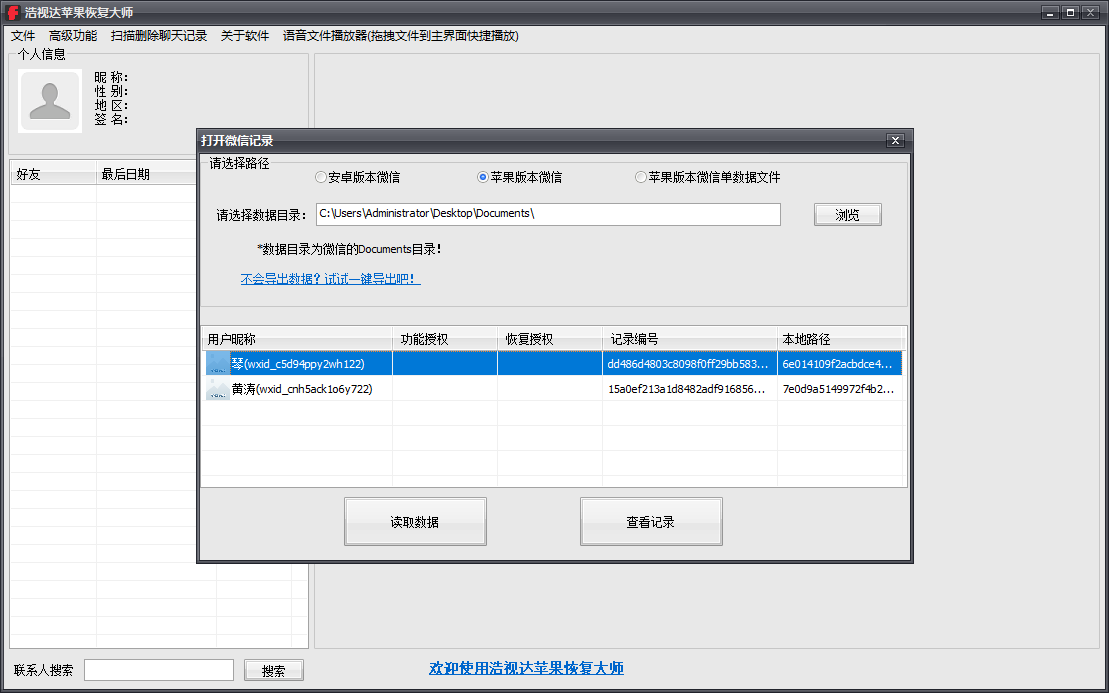The width and height of the screenshot is (1109, 693).
Task: Click 最后日期 column header in main window
Action: 146,174
